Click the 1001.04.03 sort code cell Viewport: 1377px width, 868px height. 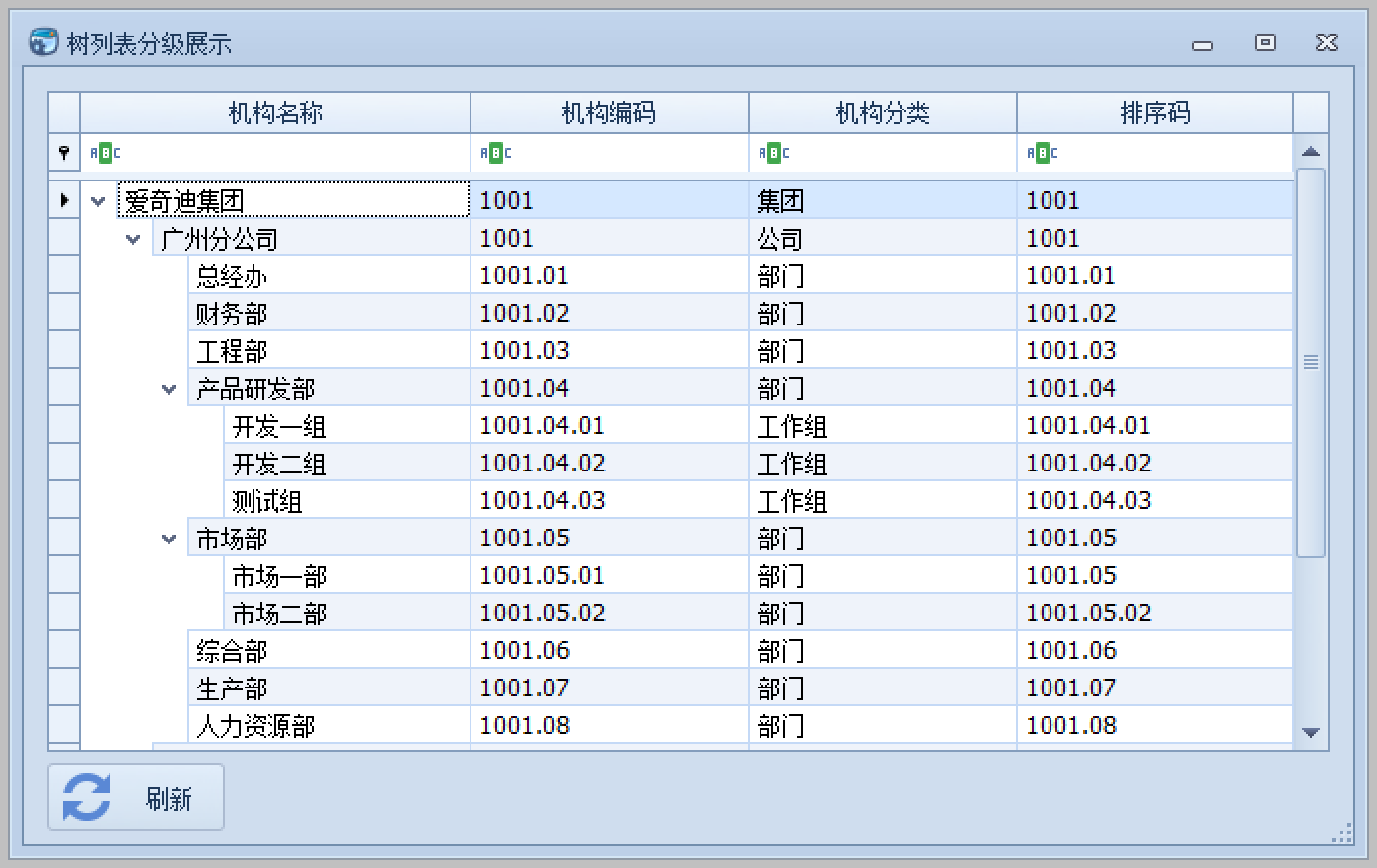[1155, 501]
